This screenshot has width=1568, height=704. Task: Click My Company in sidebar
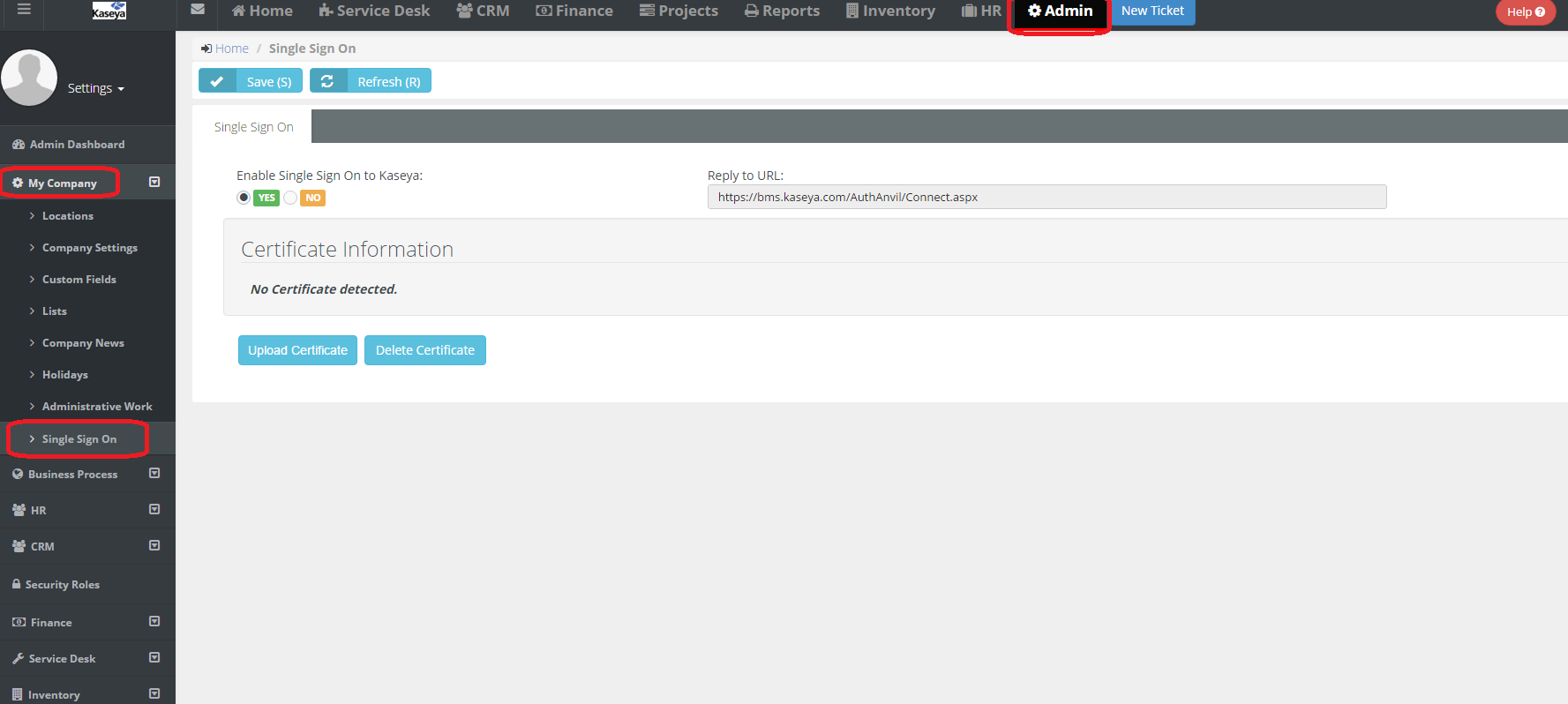pyautogui.click(x=62, y=183)
